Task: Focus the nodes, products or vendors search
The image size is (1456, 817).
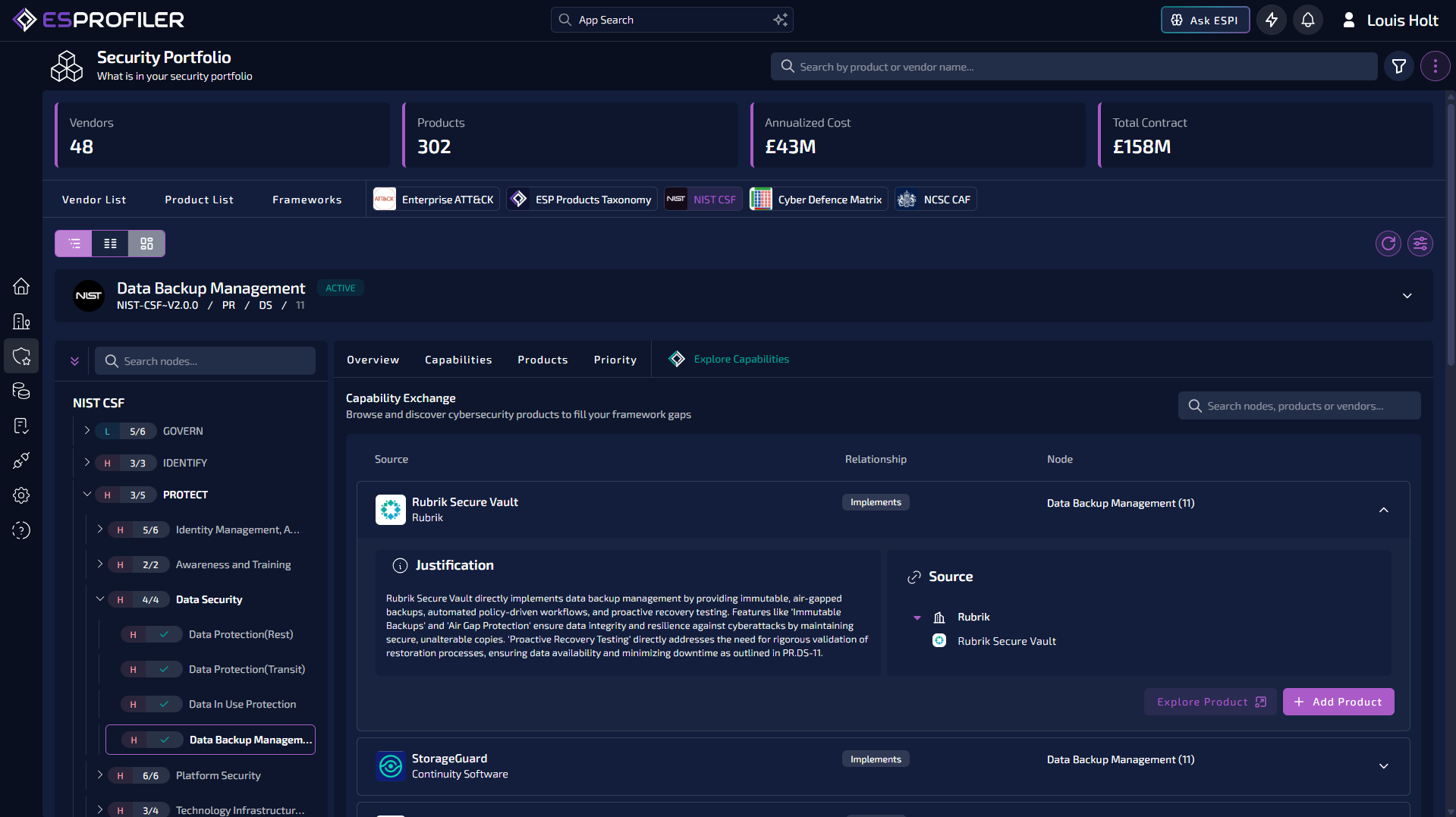Action: (1300, 406)
